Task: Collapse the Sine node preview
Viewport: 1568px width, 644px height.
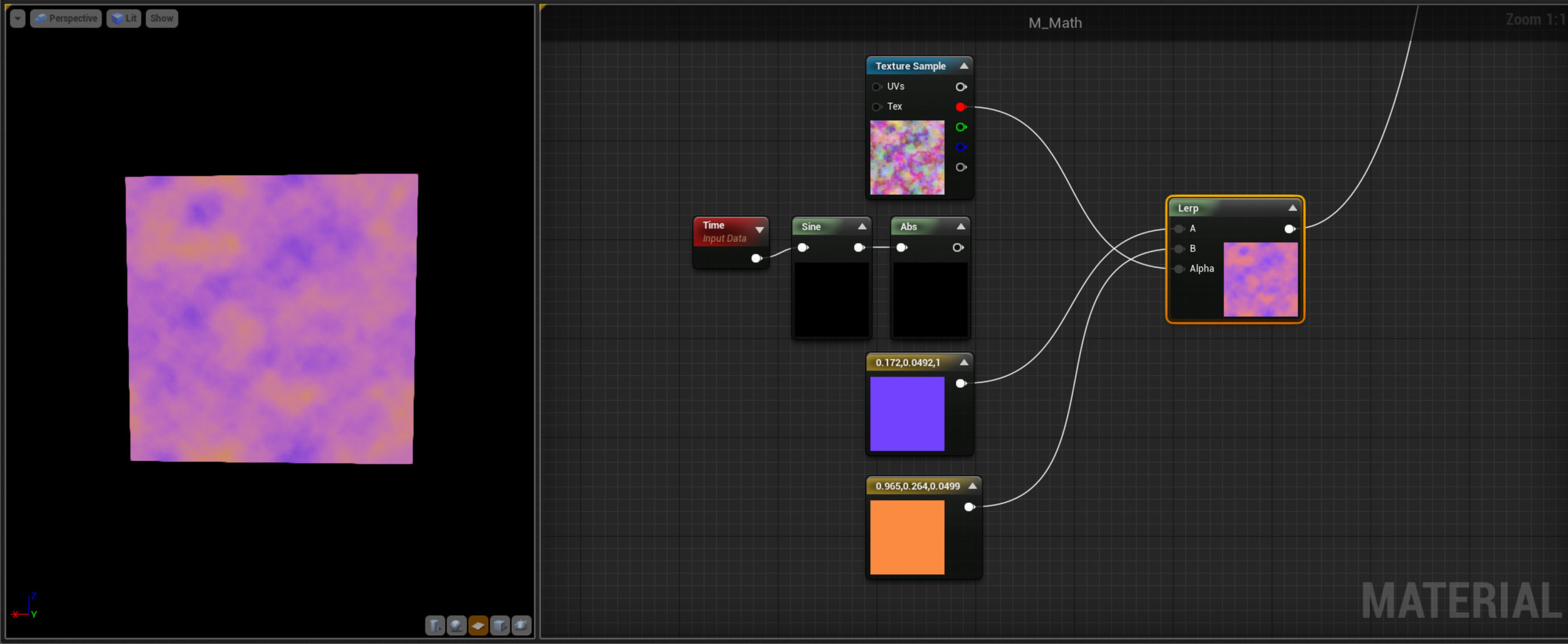Action: pos(862,227)
